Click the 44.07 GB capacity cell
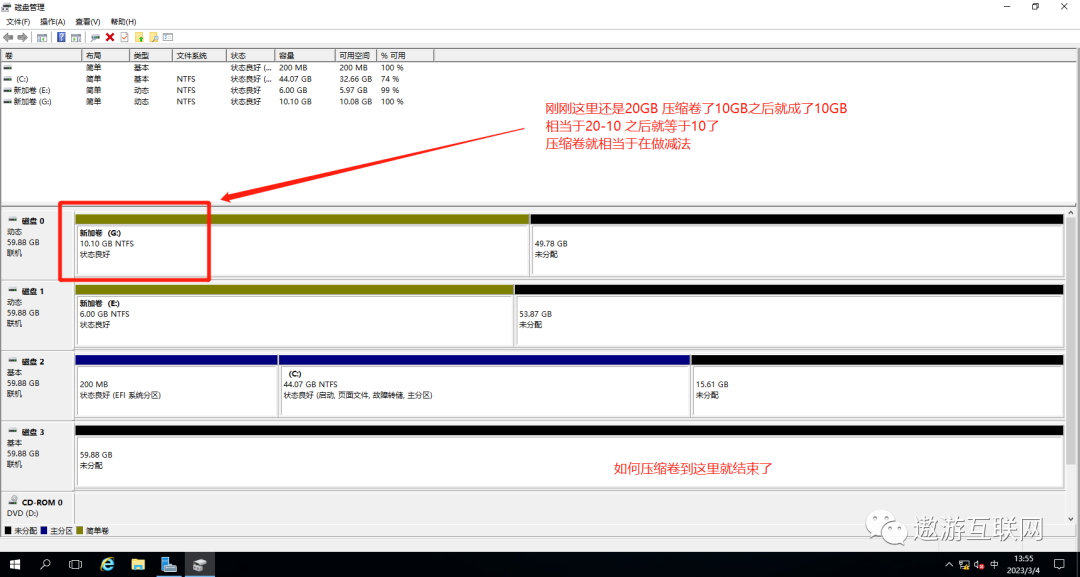This screenshot has height=577, width=1080. click(x=295, y=79)
